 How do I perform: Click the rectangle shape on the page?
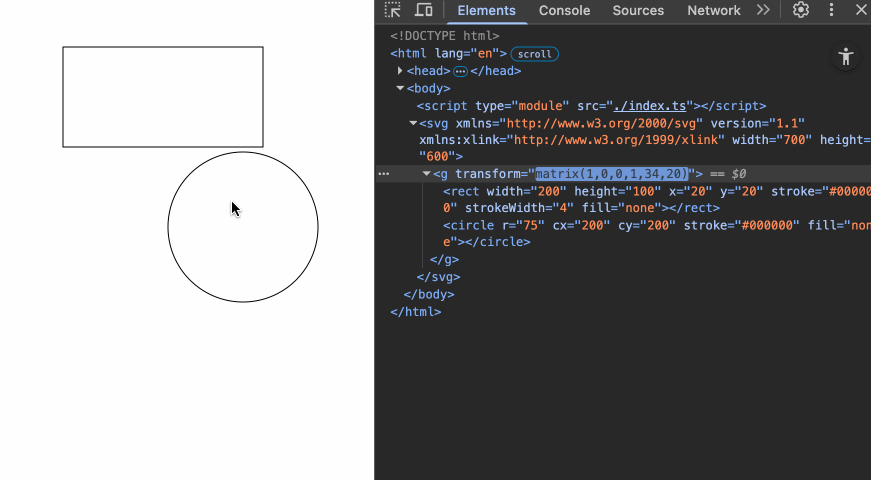click(163, 97)
